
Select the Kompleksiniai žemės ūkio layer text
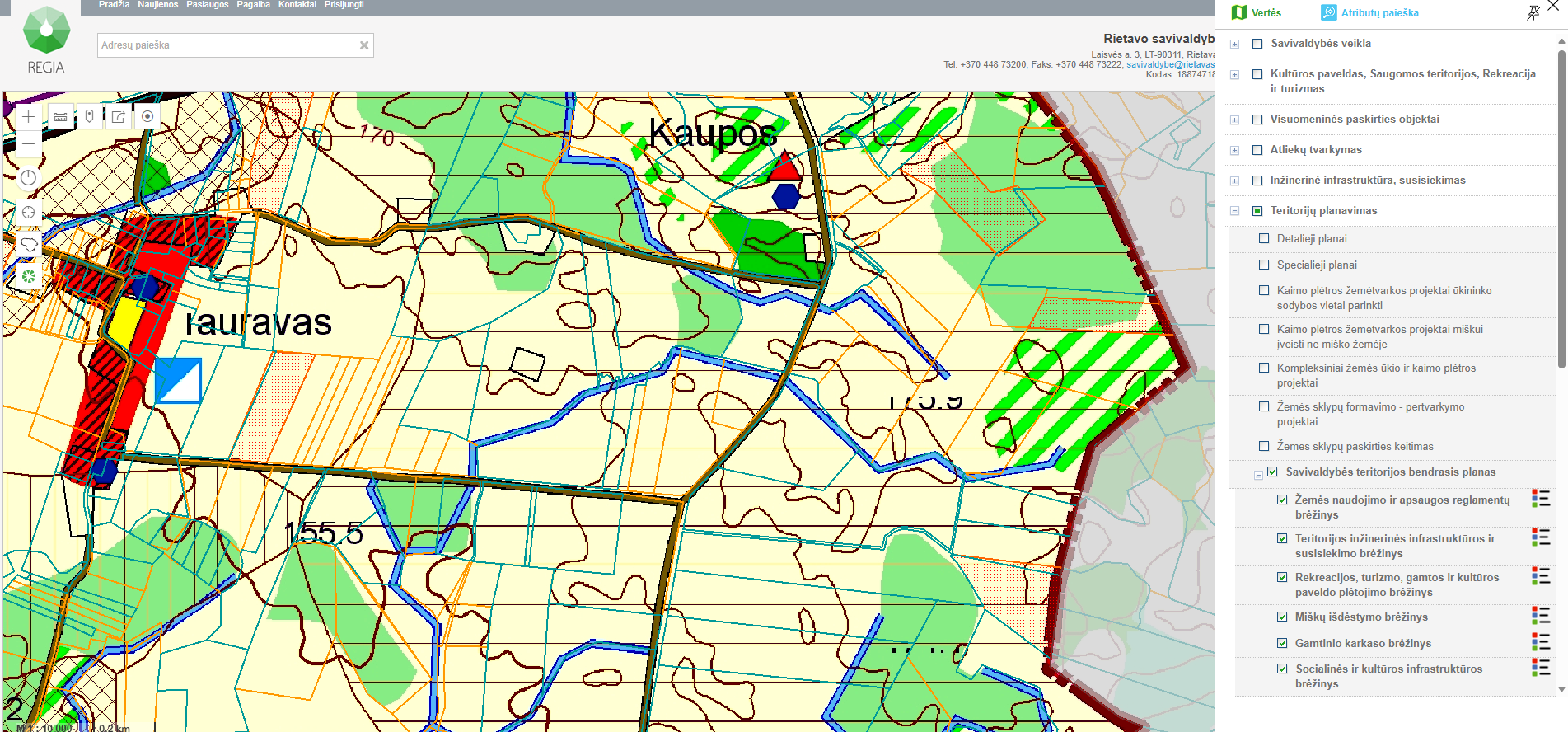1376,375
